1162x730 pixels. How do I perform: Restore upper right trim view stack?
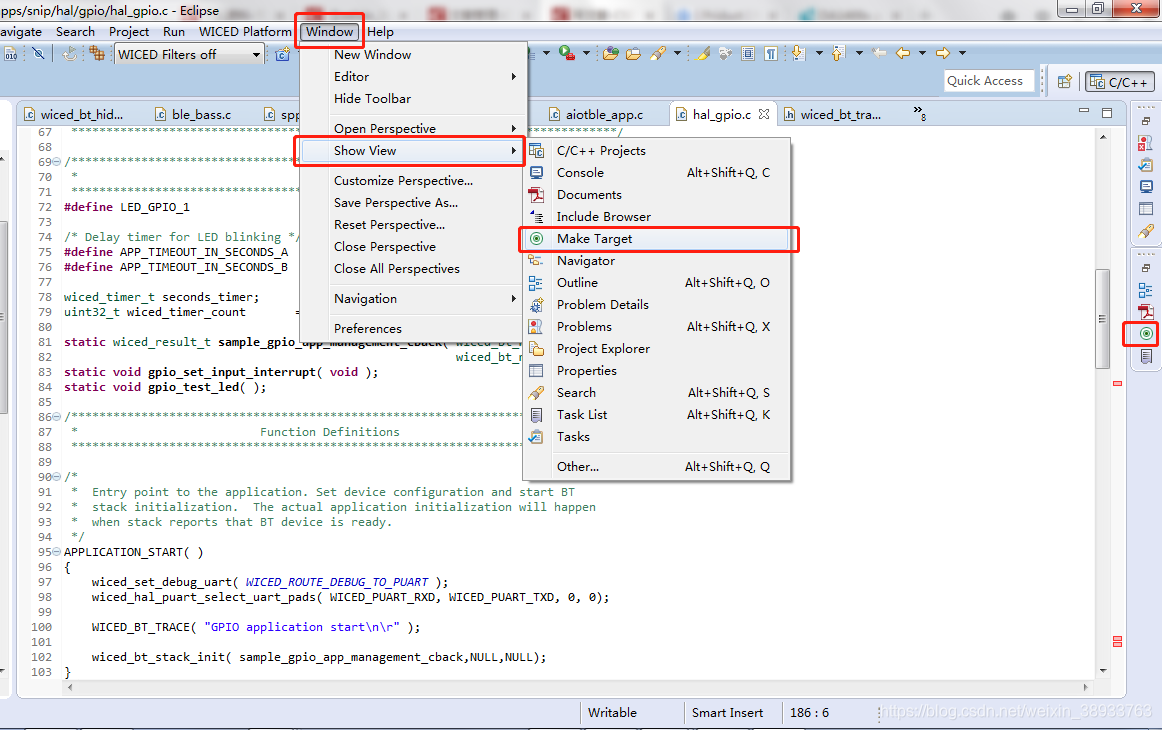(x=1146, y=121)
